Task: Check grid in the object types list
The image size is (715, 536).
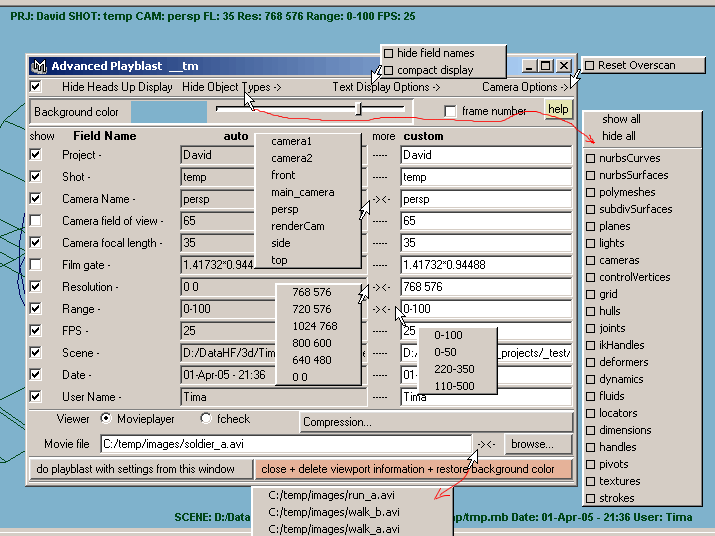Action: 591,294
